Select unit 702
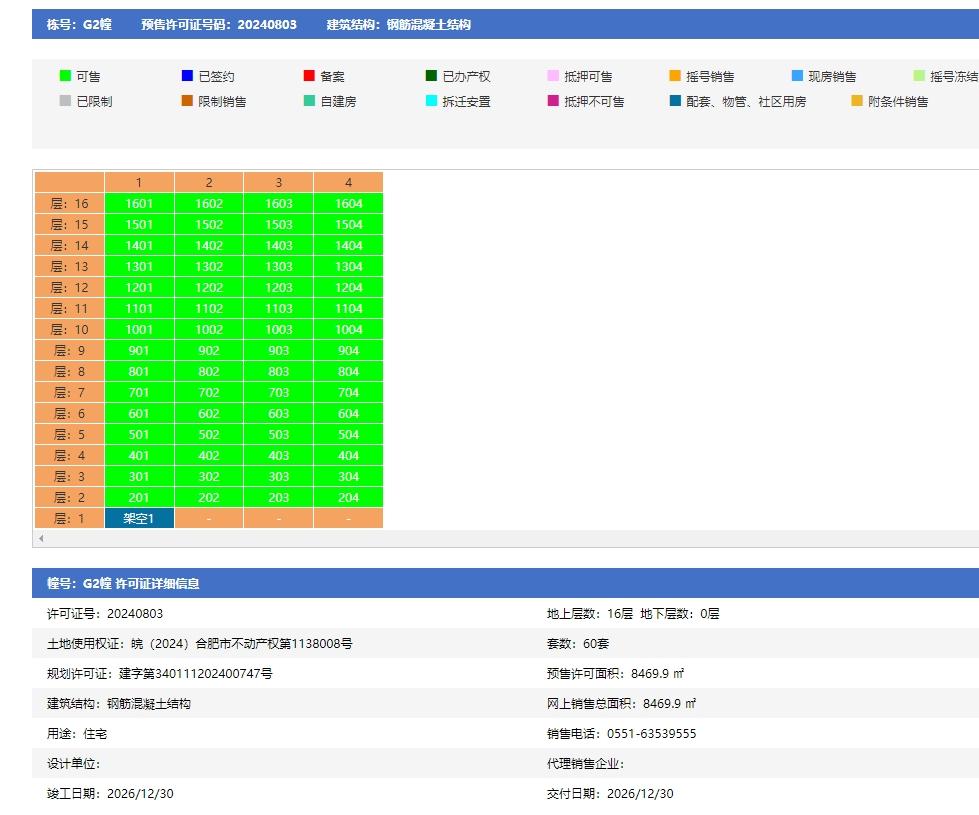Viewport: 979px width, 815px height. tap(209, 392)
